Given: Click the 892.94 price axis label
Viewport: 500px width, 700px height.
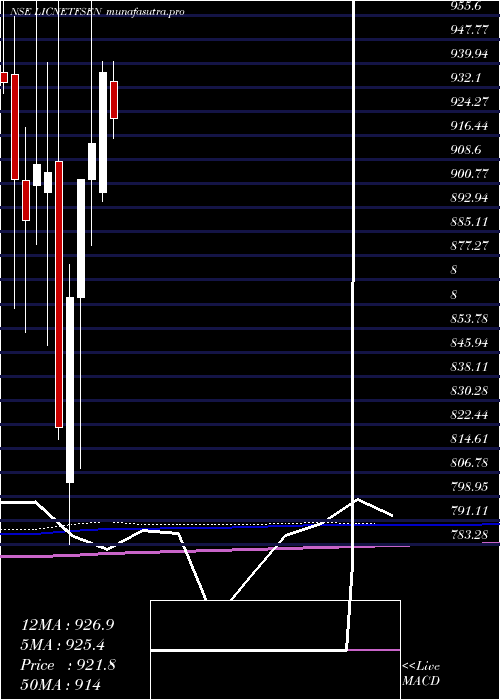Looking at the screenshot, I should tap(470, 198).
